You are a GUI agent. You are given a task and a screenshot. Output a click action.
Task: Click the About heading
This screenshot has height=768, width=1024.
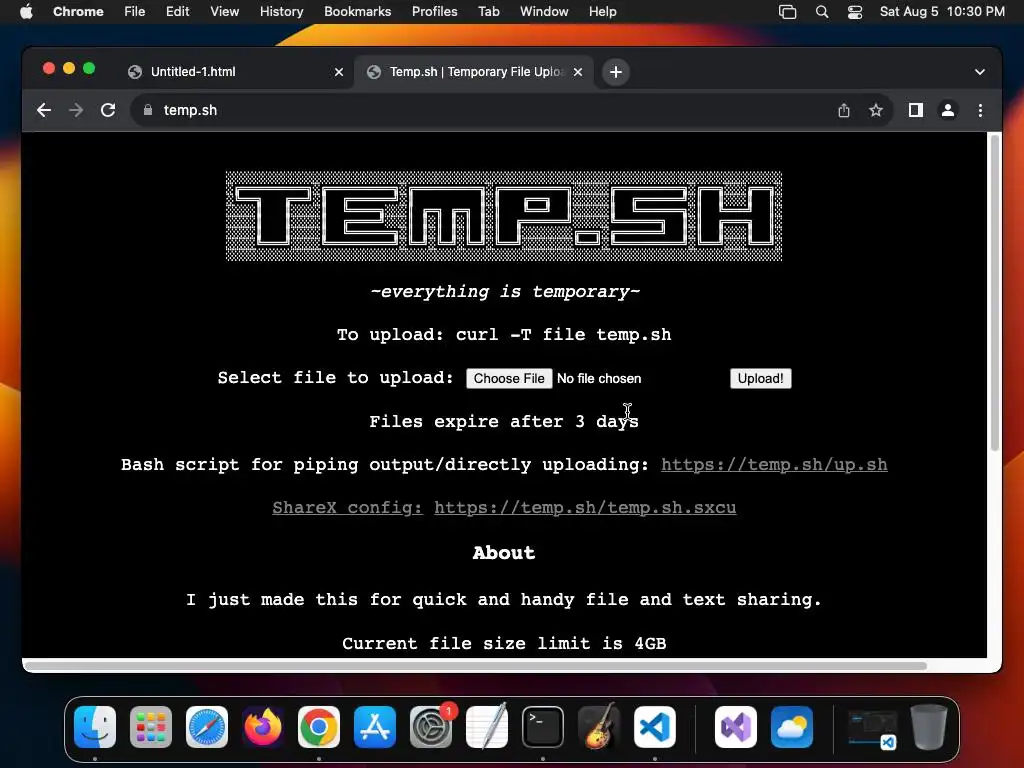(504, 552)
